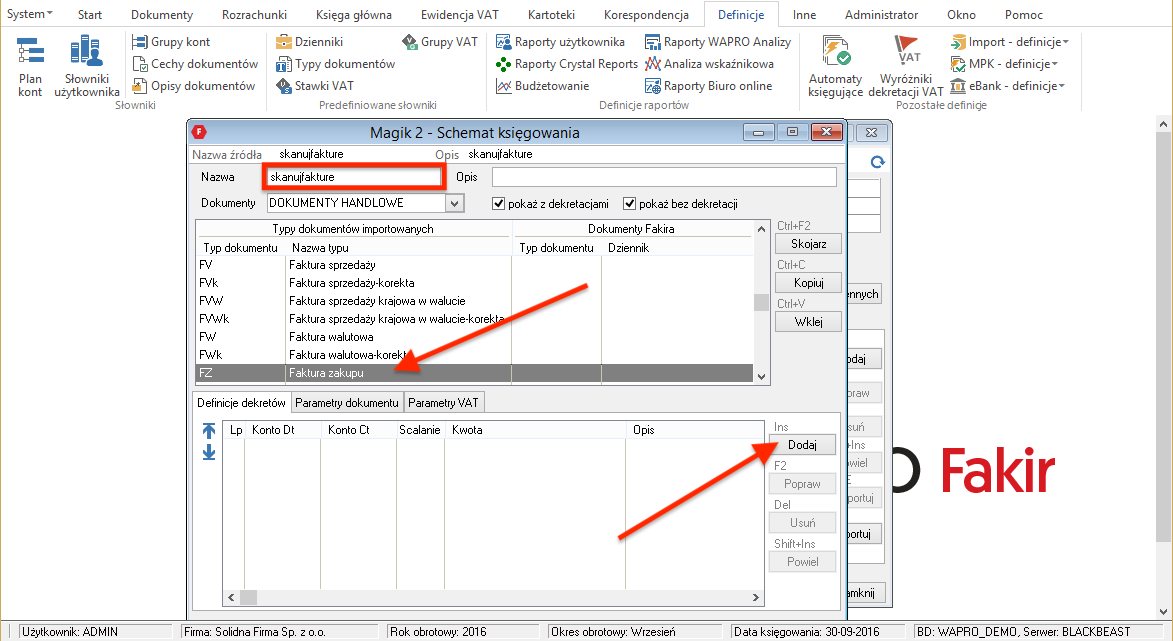Screen dimensions: 1173x641
Task: Move decree down with blue down arrow
Action: click(x=209, y=452)
